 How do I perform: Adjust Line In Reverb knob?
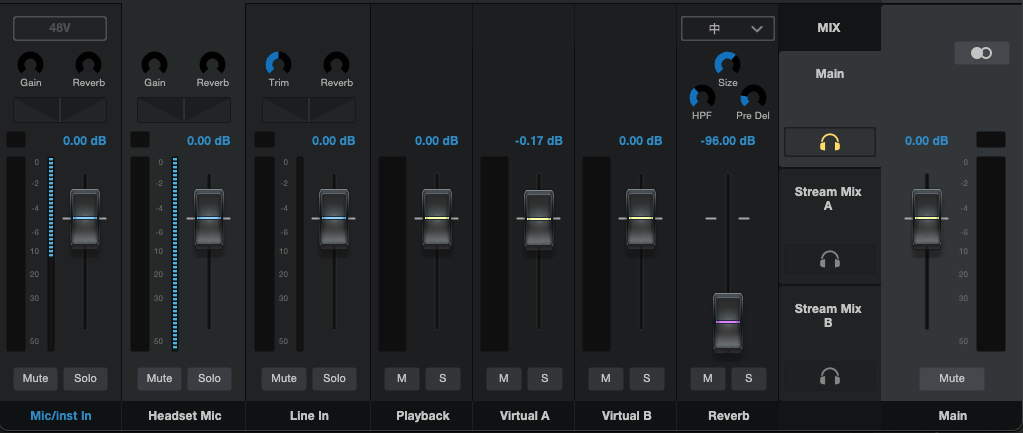point(337,65)
